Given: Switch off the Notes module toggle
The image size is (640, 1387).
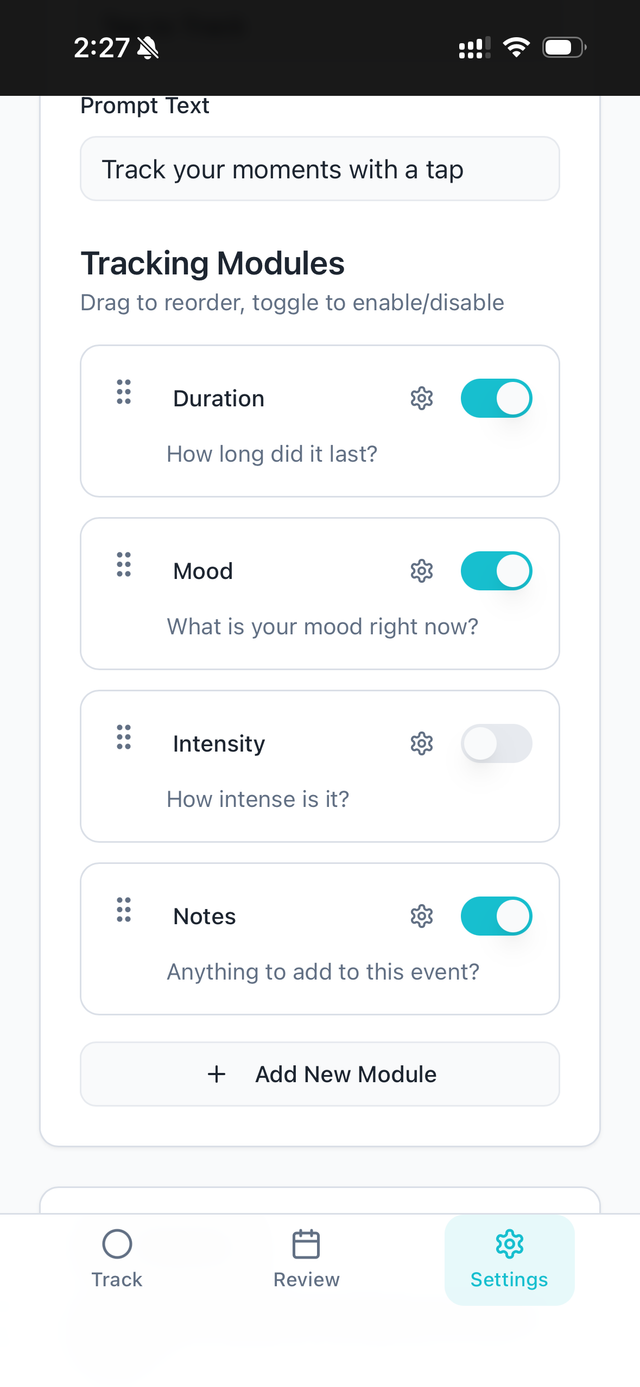Looking at the screenshot, I should (x=496, y=916).
